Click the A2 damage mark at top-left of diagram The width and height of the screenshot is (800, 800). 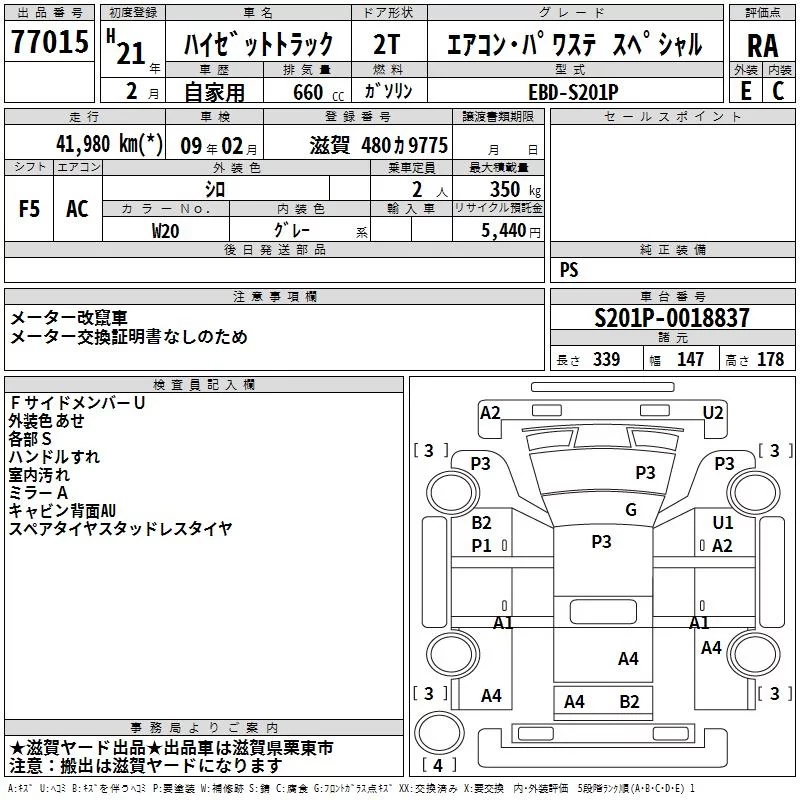(490, 413)
